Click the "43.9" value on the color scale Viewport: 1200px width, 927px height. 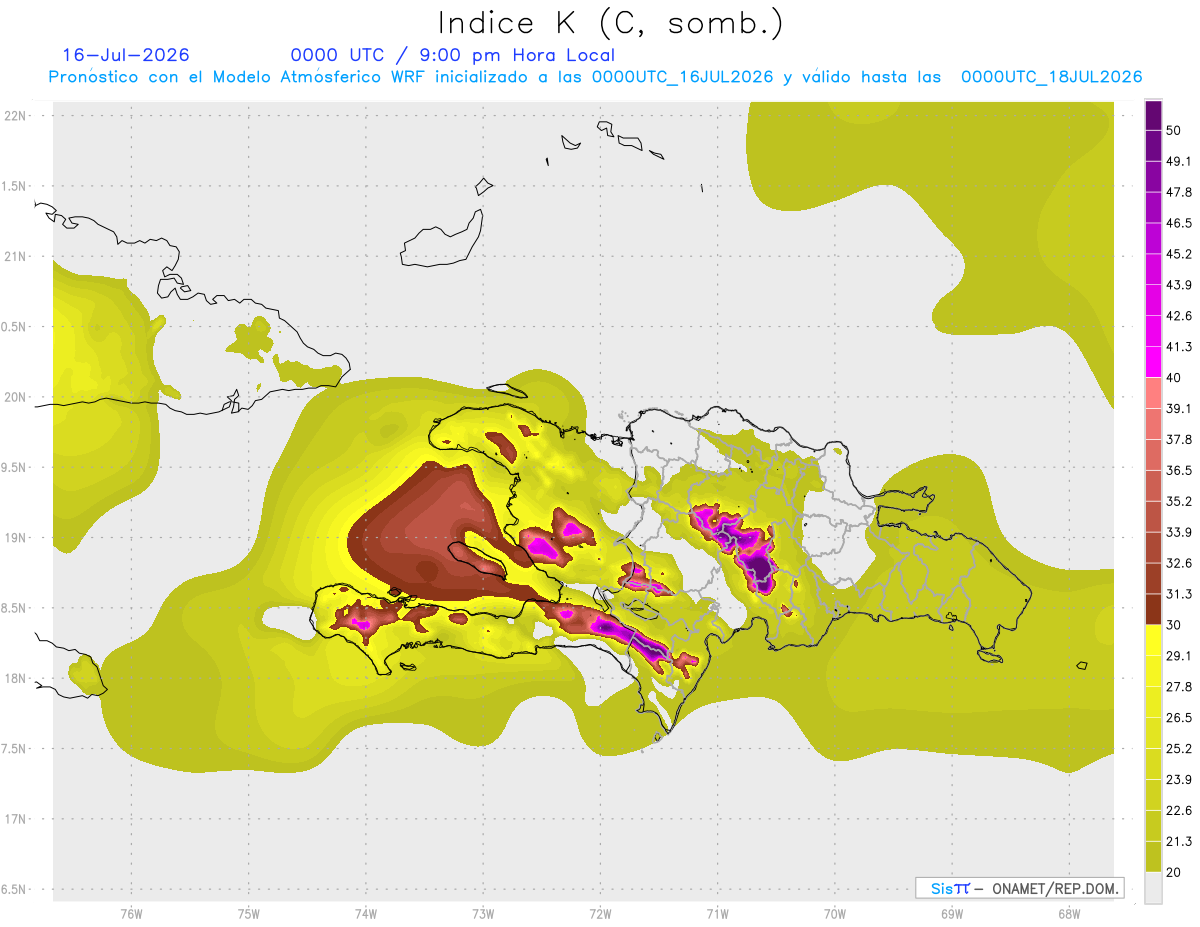1179,285
